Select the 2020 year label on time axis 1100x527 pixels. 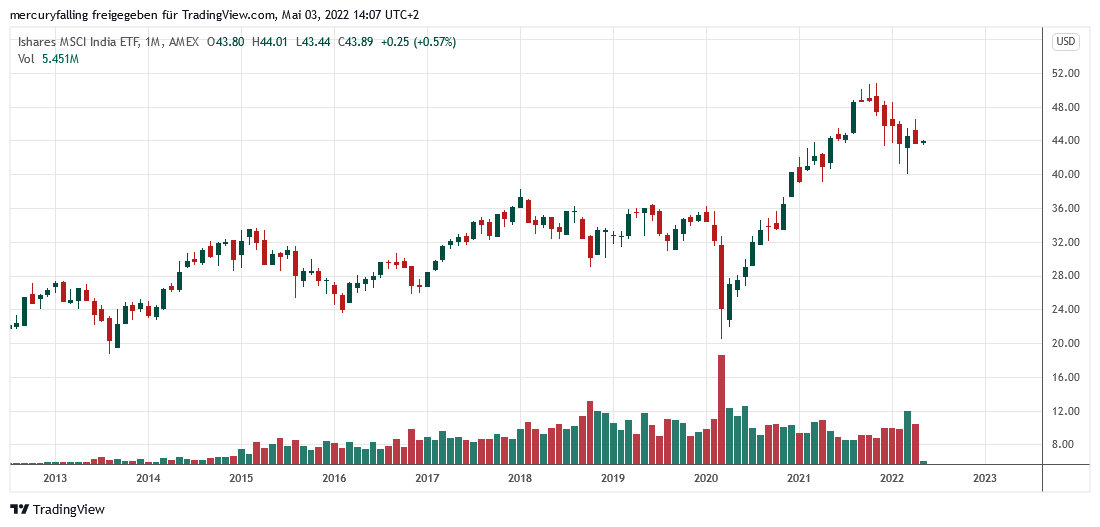[x=706, y=478]
